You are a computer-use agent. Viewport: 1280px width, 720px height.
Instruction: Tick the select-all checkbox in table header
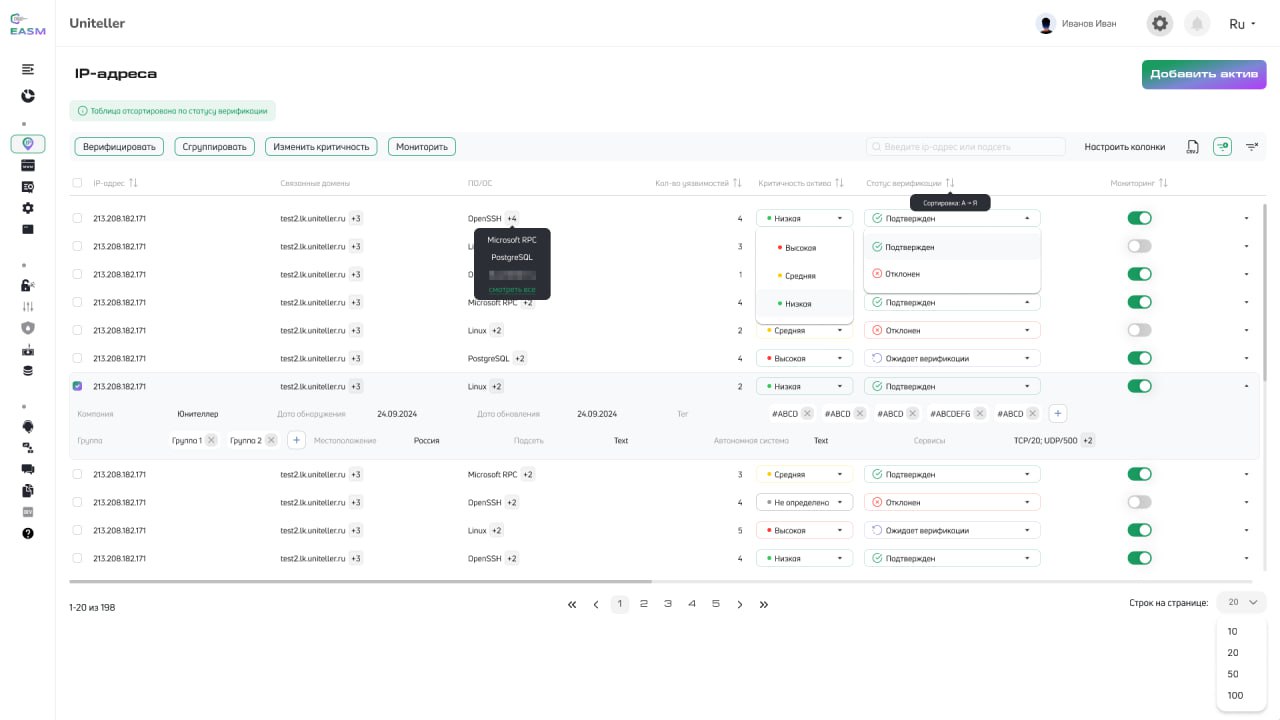coord(77,183)
